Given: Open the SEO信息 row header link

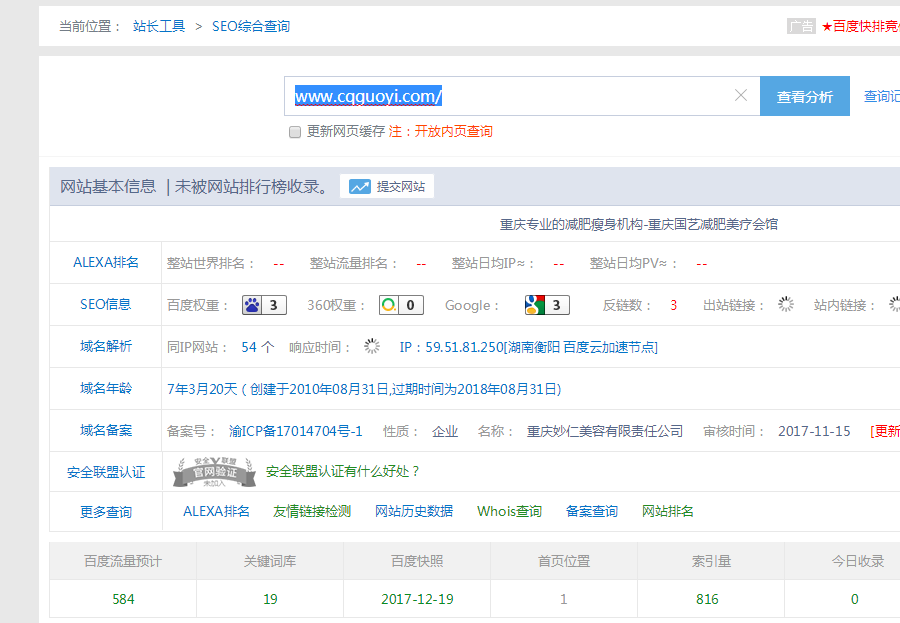Looking at the screenshot, I should tap(106, 304).
